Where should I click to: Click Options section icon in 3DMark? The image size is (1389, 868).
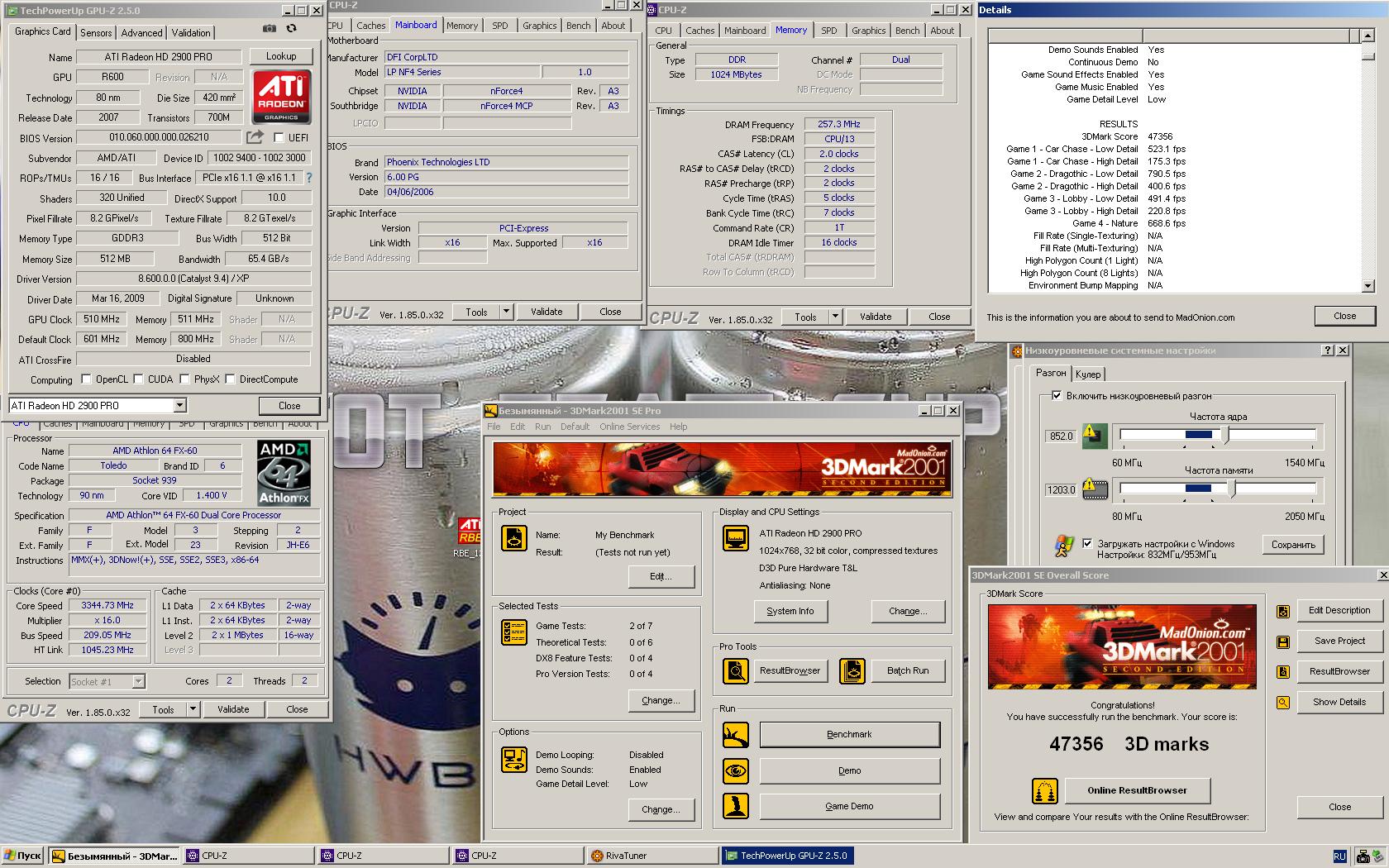click(x=514, y=760)
